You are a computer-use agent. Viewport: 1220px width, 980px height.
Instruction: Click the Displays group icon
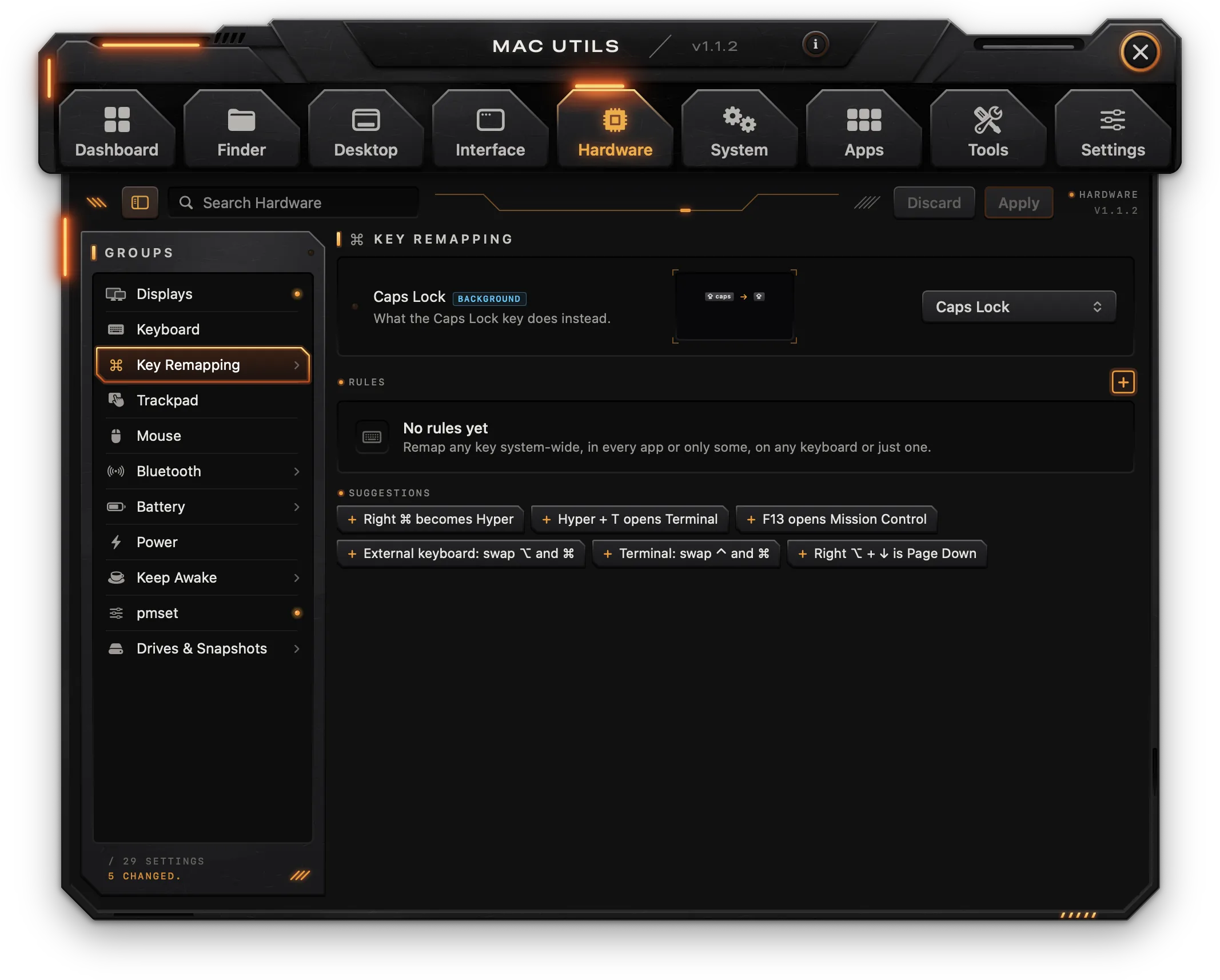(x=116, y=294)
